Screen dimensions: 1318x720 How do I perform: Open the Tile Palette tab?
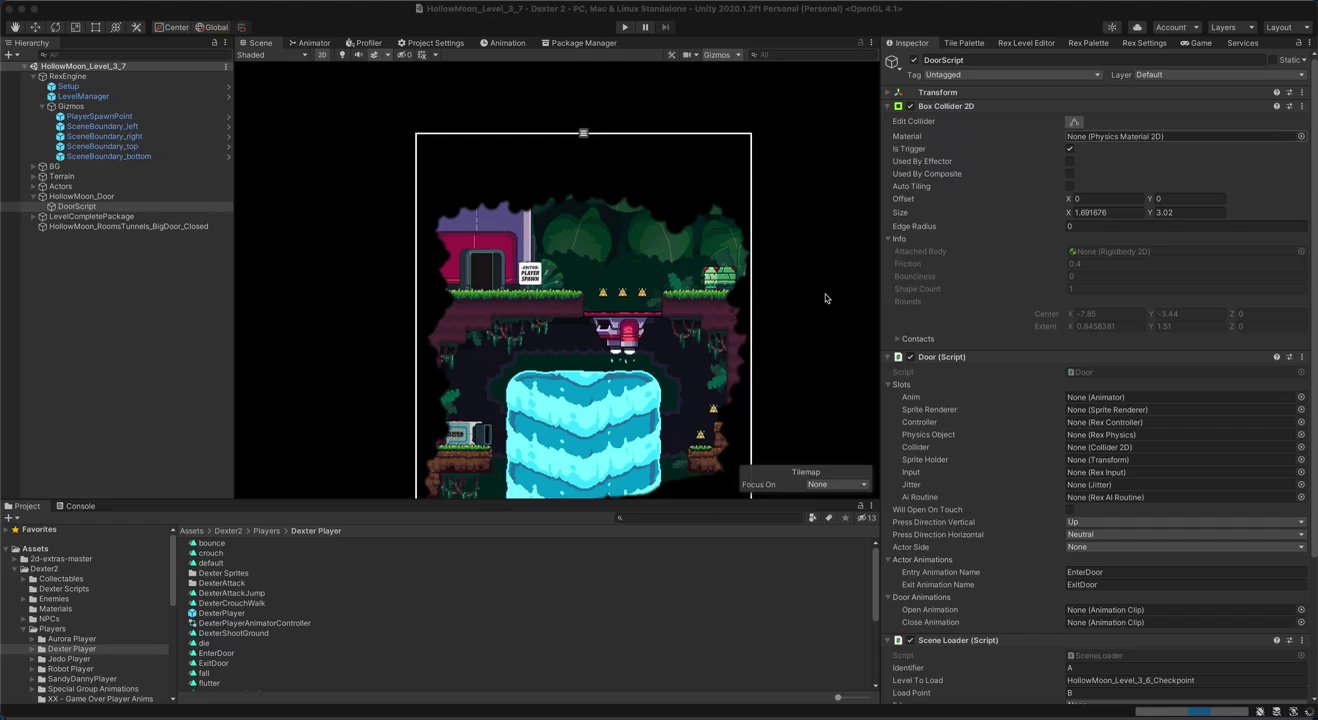[963, 43]
